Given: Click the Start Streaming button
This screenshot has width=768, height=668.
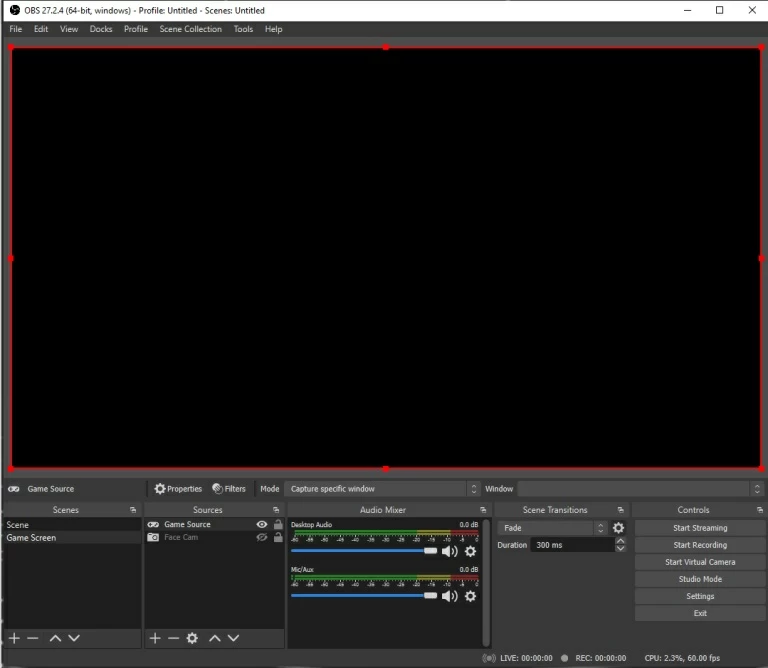Looking at the screenshot, I should (x=700, y=528).
